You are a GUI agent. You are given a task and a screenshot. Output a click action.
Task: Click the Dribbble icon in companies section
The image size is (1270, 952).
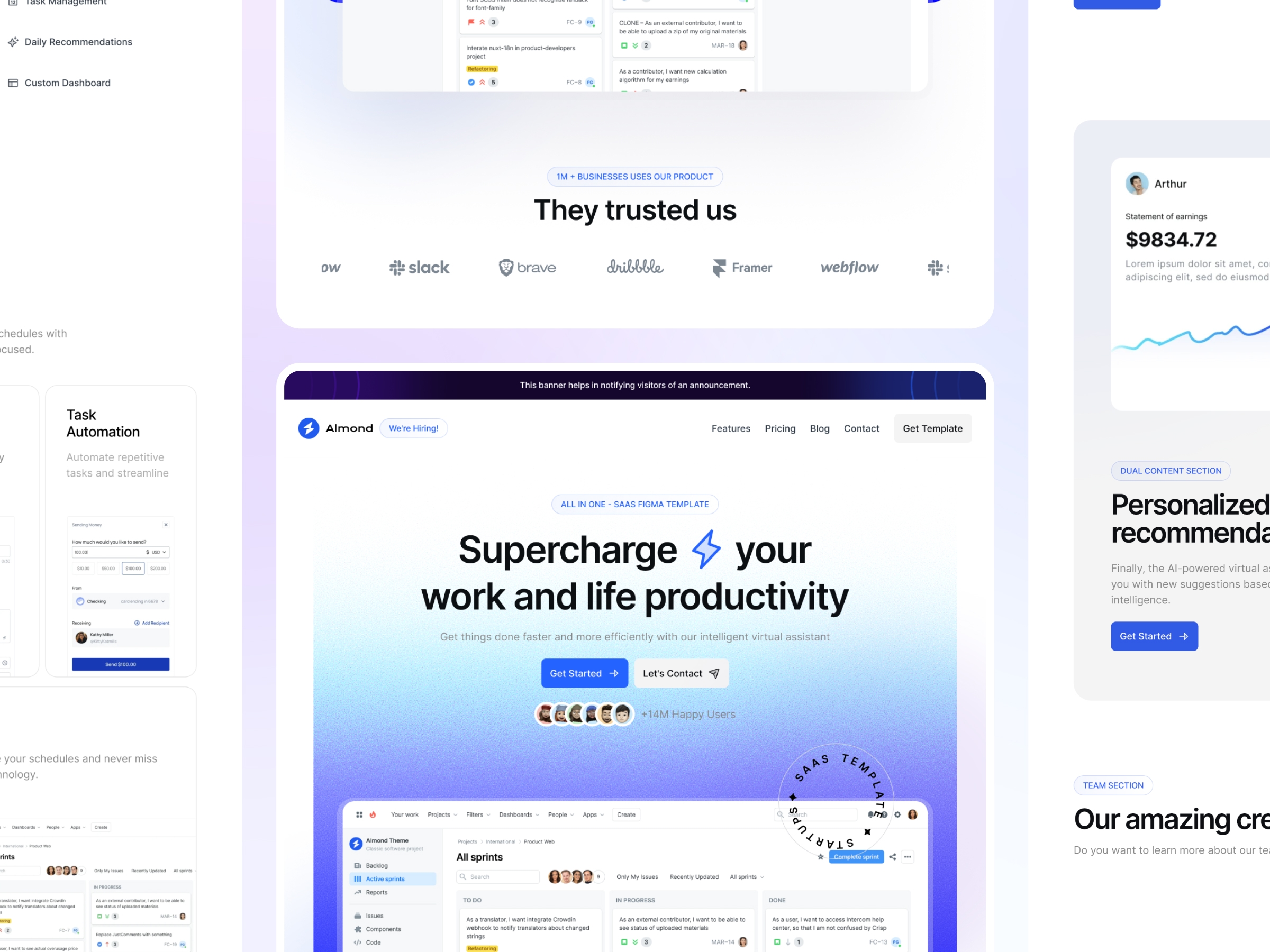(635, 266)
